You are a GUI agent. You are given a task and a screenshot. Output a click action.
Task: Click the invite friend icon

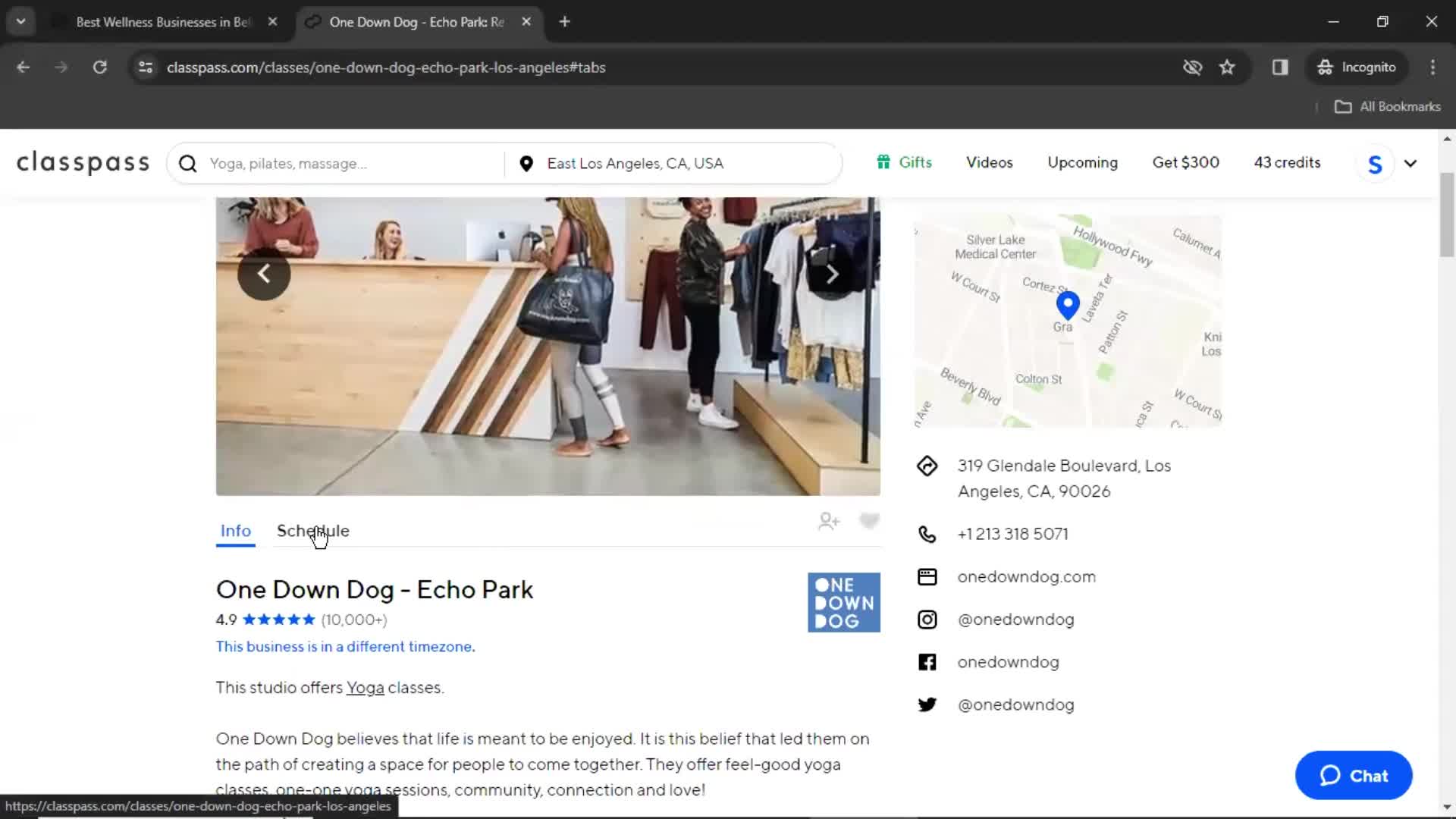pyautogui.click(x=829, y=522)
